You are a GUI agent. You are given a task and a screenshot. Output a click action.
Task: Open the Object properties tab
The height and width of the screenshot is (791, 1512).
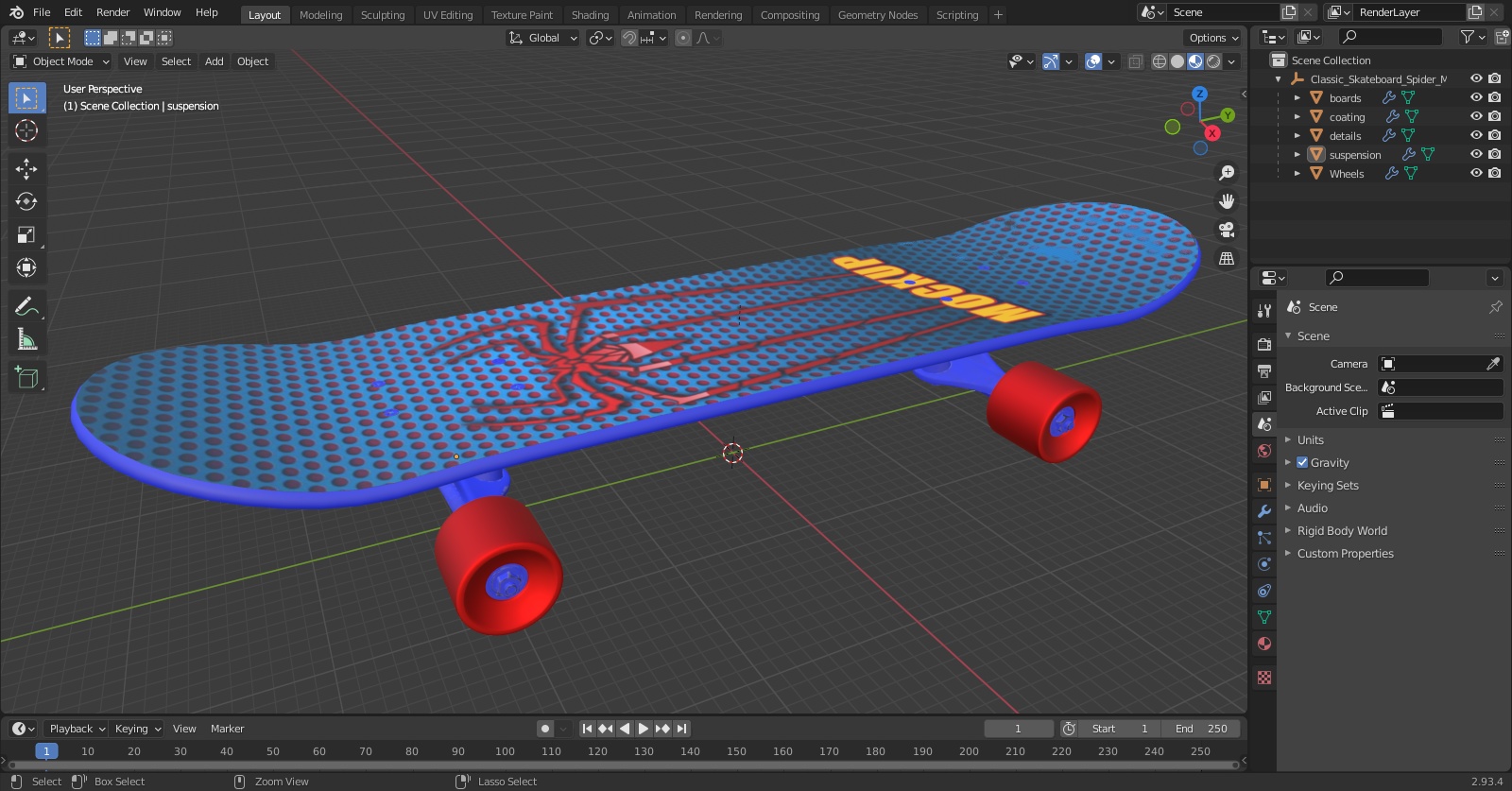(x=1264, y=485)
